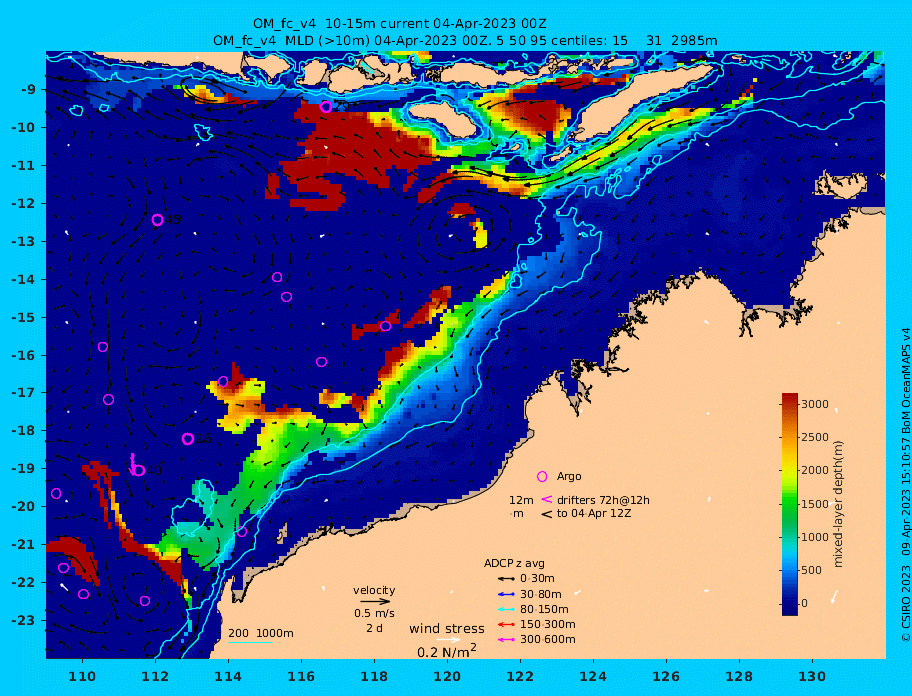The width and height of the screenshot is (912, 696).
Task: Click the blue 30-80m ADCP arrow
Action: pos(506,594)
